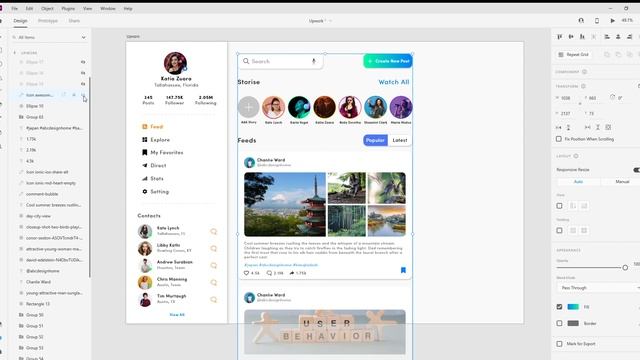Screen dimensions: 640x360
Task: Align top edges in the properties panel
Action: (560, 37)
